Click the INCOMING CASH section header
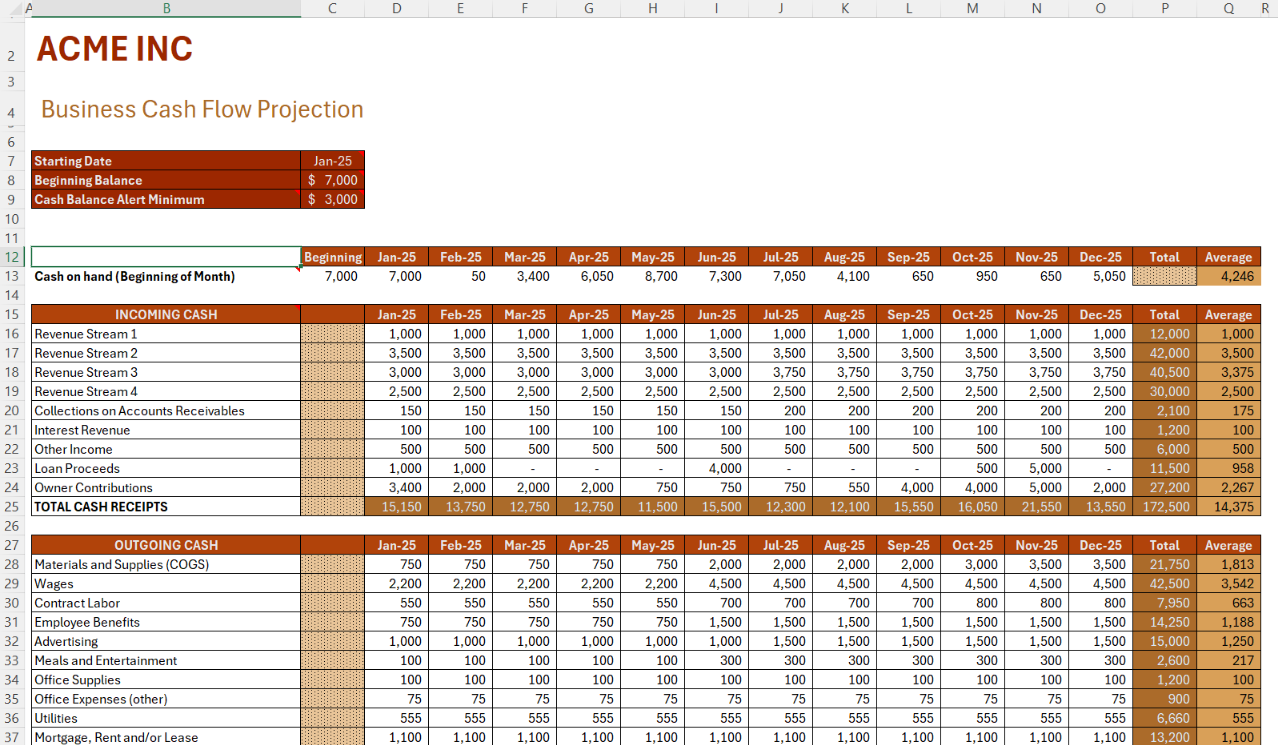Image resolution: width=1278 pixels, height=745 pixels. coord(166,315)
